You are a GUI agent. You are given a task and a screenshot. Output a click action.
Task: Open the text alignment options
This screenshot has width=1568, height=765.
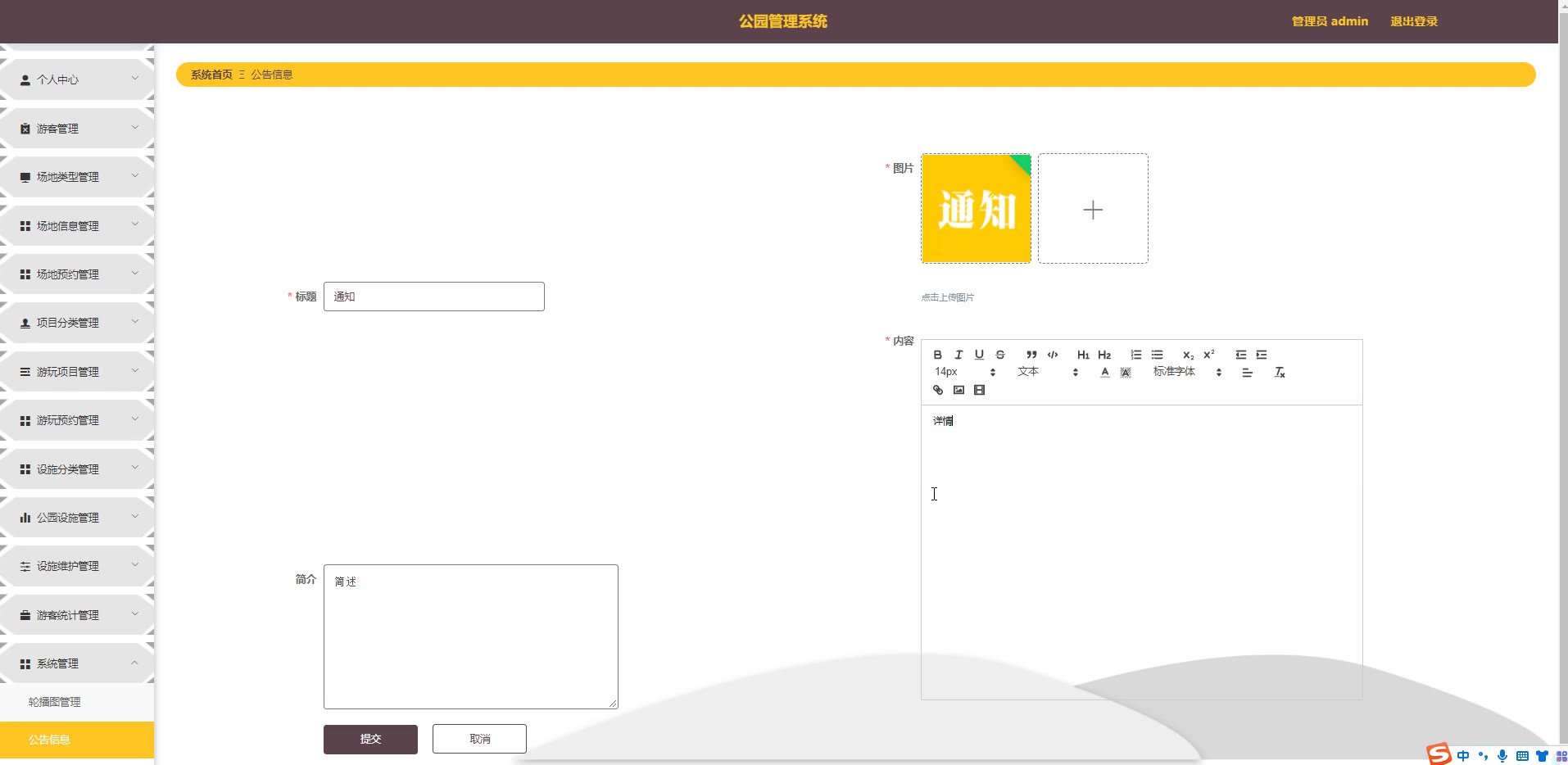1247,372
